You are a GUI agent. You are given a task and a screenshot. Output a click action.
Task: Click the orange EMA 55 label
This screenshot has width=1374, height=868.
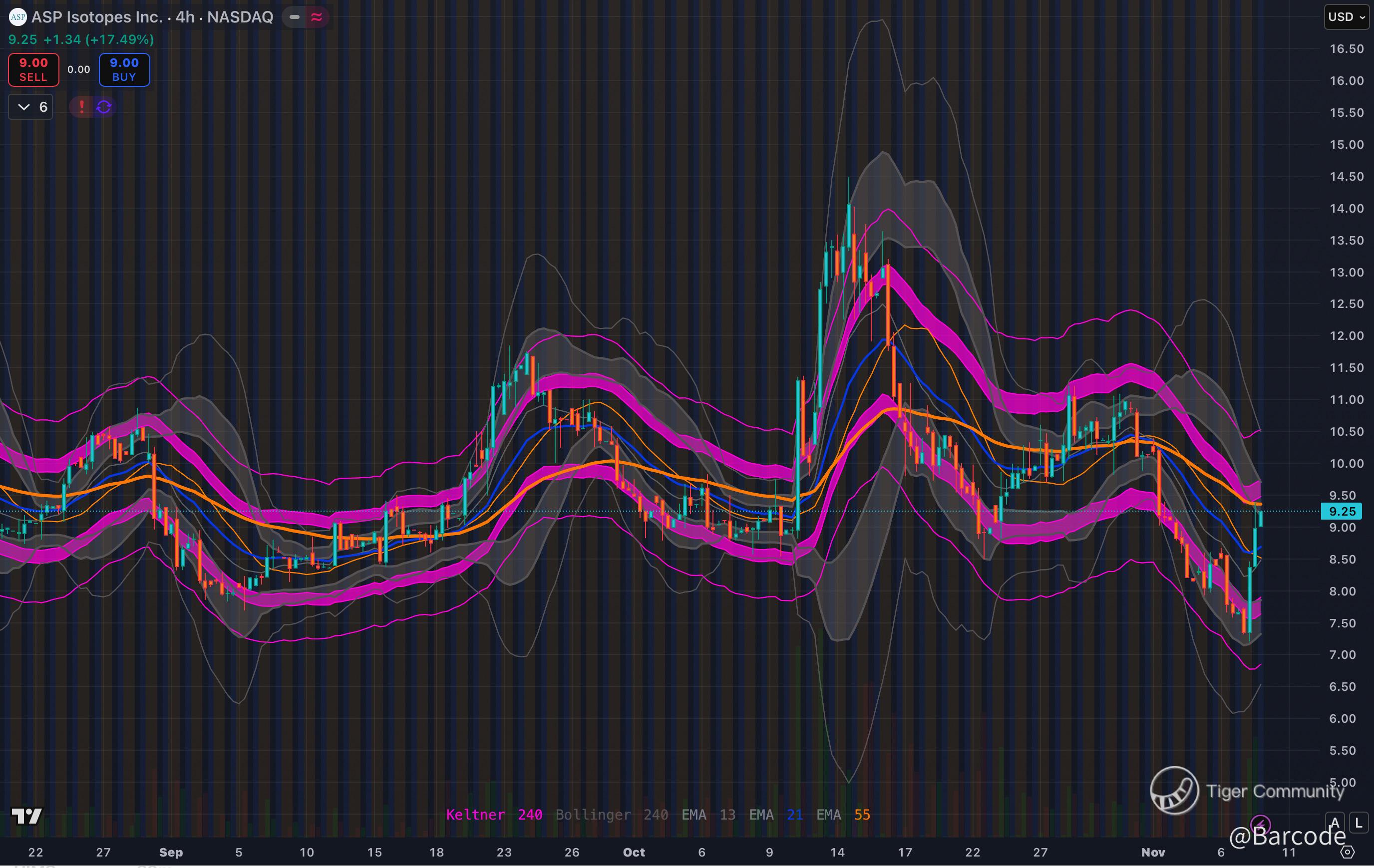pos(843,815)
